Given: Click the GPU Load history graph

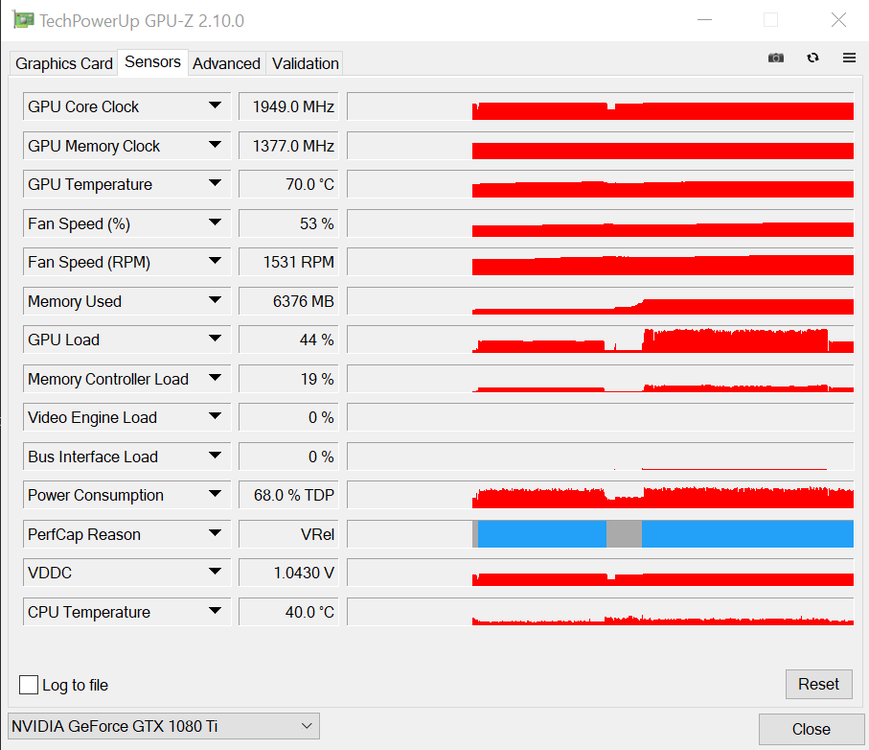Looking at the screenshot, I should click(x=600, y=339).
